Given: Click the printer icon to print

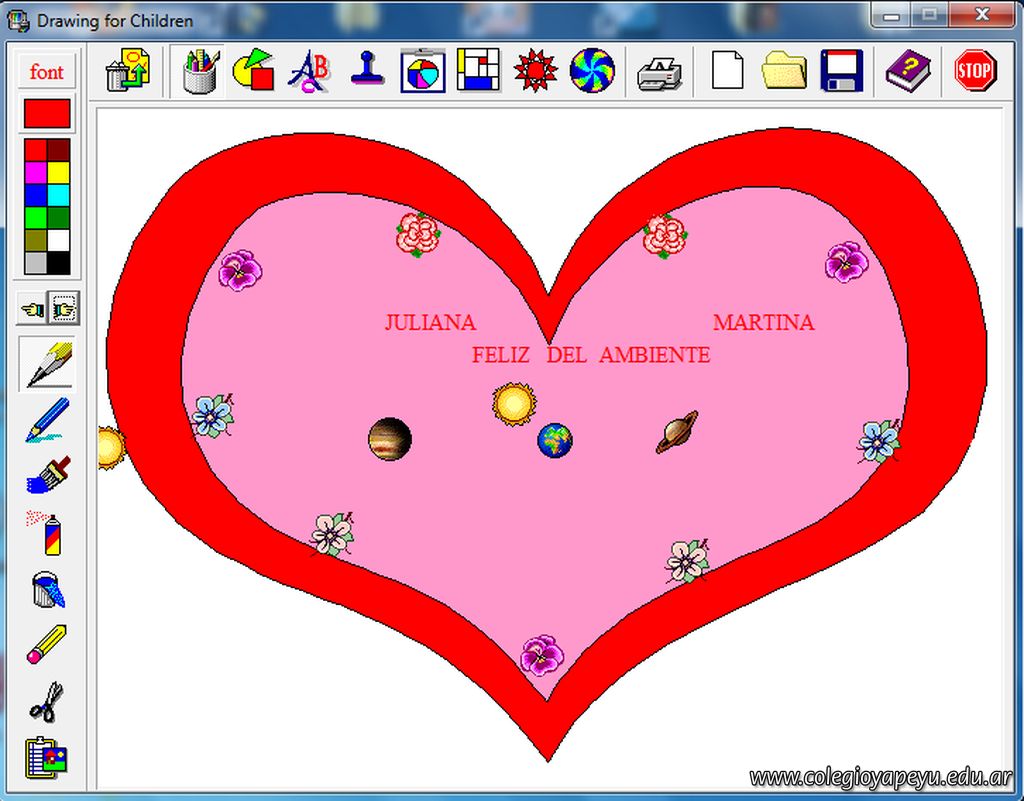Looking at the screenshot, I should pyautogui.click(x=660, y=72).
